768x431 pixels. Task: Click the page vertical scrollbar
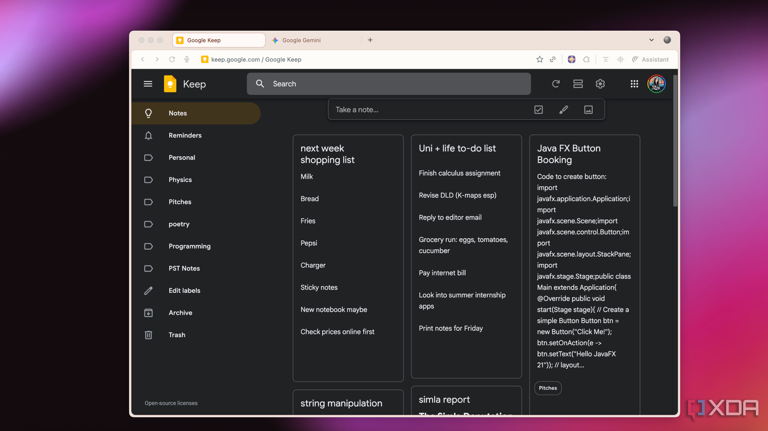[675, 142]
